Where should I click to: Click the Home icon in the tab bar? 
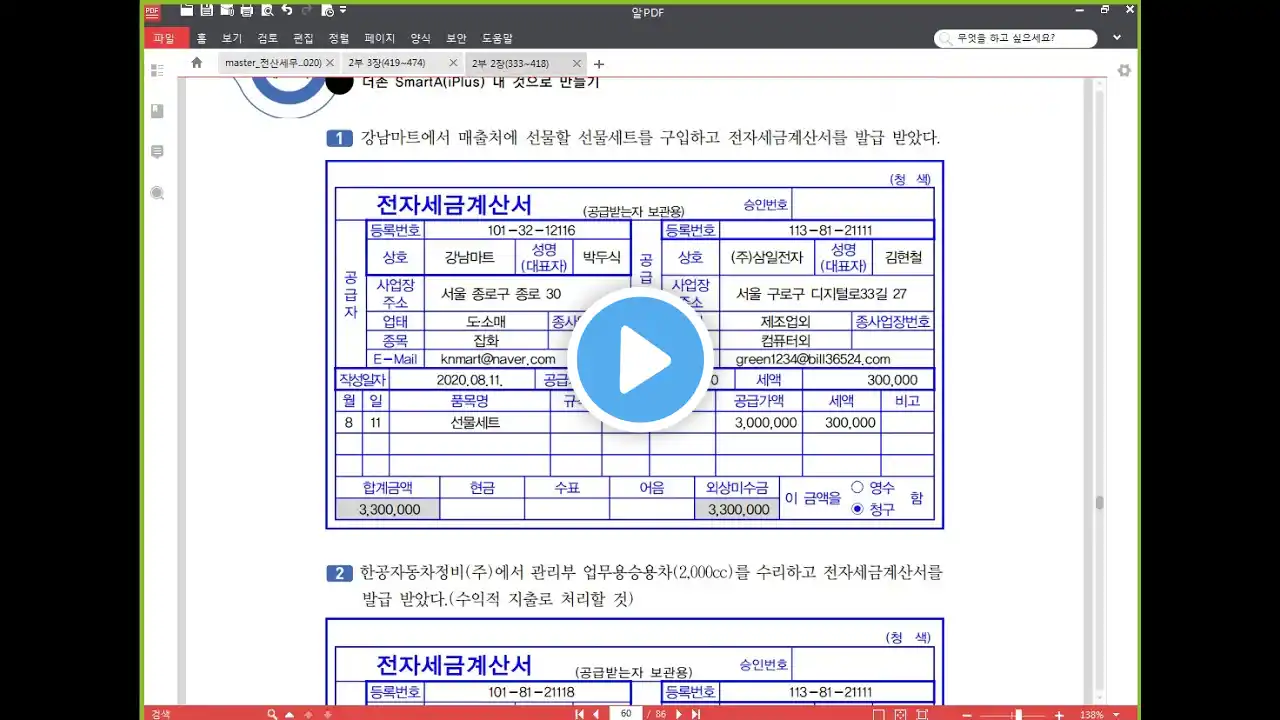[196, 62]
